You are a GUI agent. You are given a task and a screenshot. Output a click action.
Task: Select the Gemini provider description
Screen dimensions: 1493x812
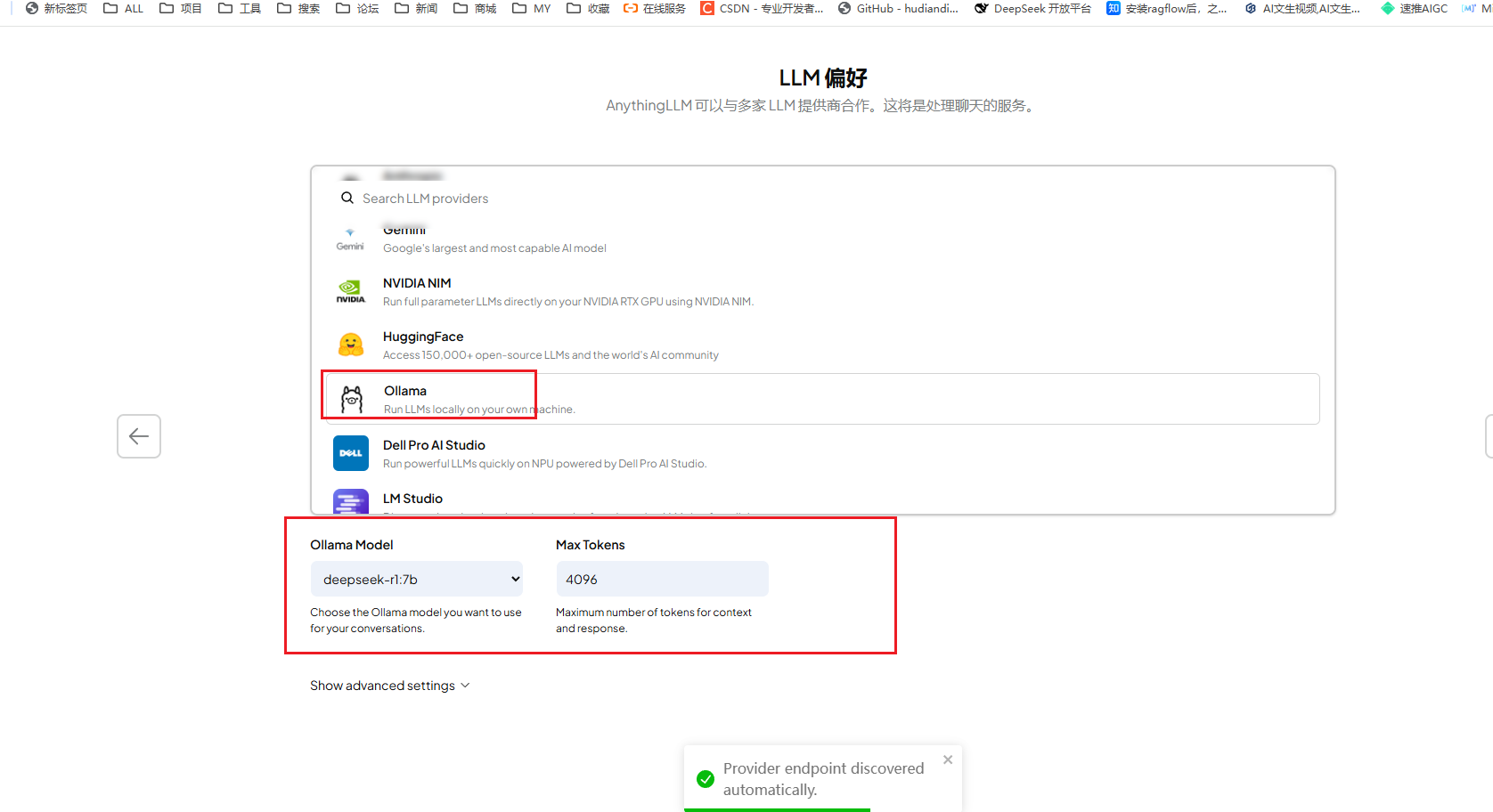pos(494,248)
